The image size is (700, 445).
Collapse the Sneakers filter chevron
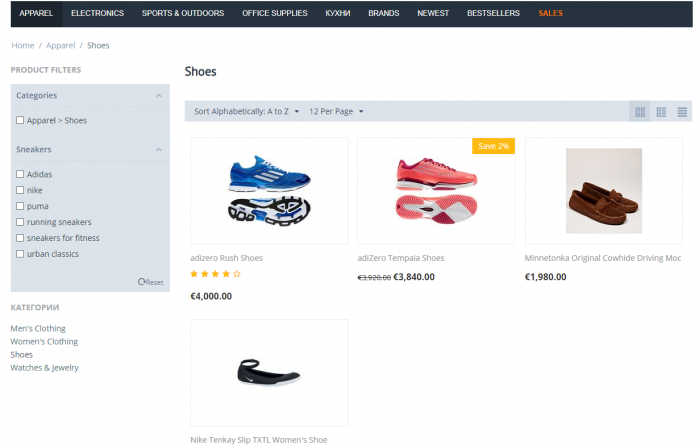pyautogui.click(x=158, y=150)
